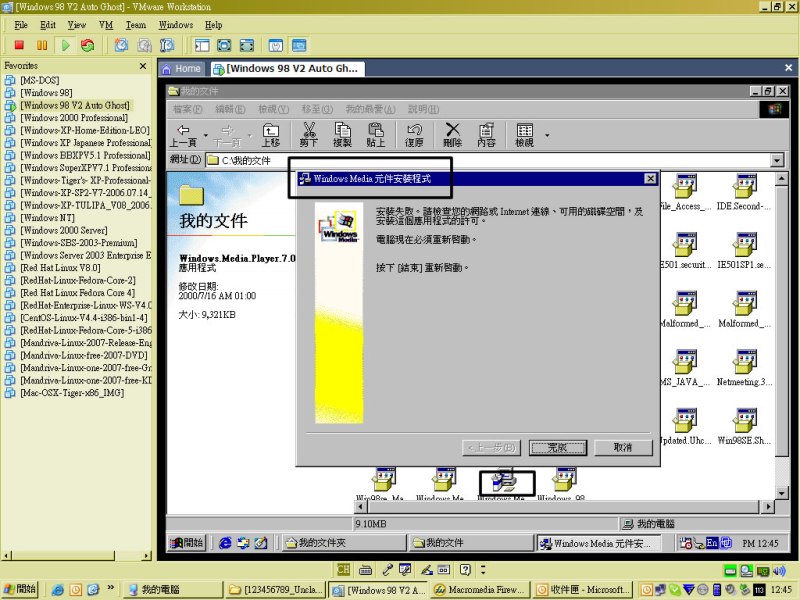The image size is (800, 600).
Task: Click the Favorites horizontal scrollbar right arrow
Action: click(x=147, y=556)
